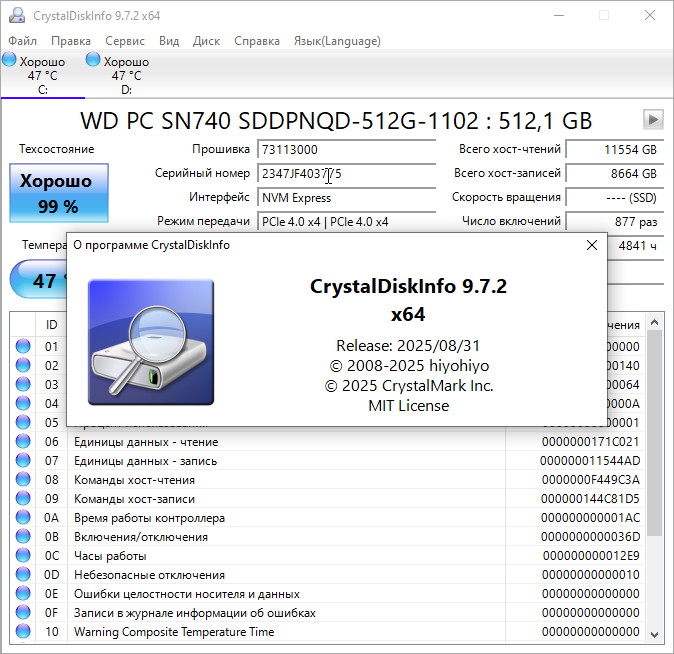Select the C: drive status tab
The width and height of the screenshot is (674, 654).
43,75
